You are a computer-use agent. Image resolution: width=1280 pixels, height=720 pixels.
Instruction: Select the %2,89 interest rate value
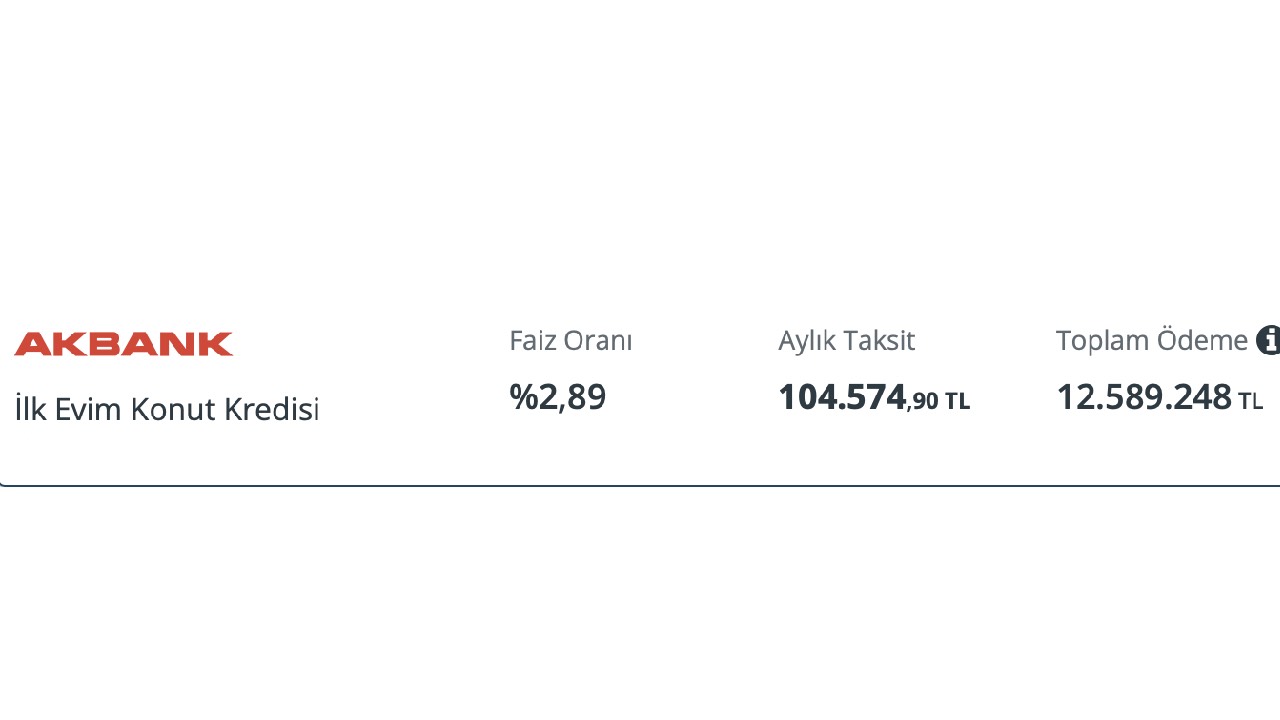[x=558, y=397]
